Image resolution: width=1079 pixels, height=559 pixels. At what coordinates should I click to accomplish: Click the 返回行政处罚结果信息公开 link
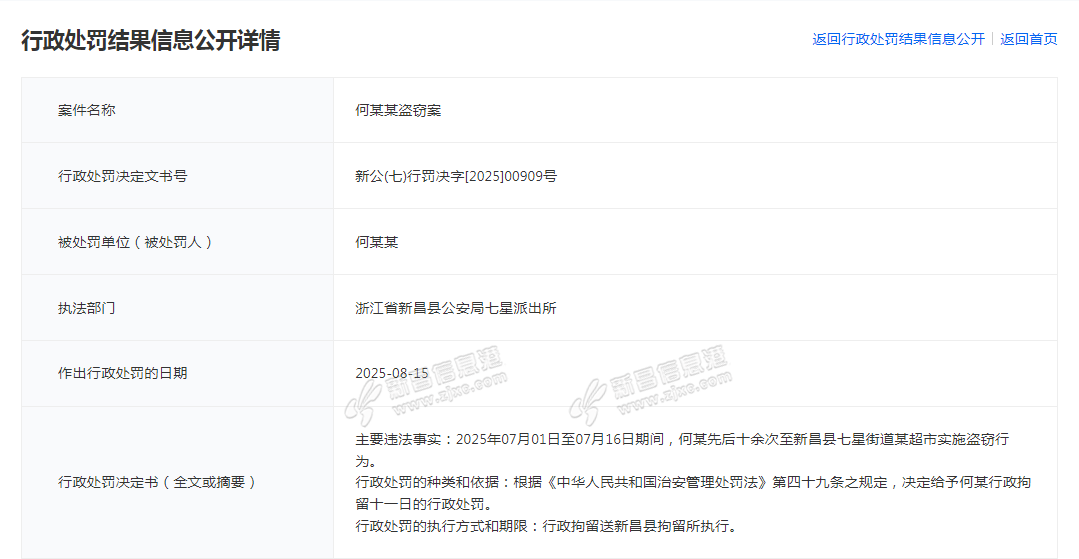[x=898, y=39]
